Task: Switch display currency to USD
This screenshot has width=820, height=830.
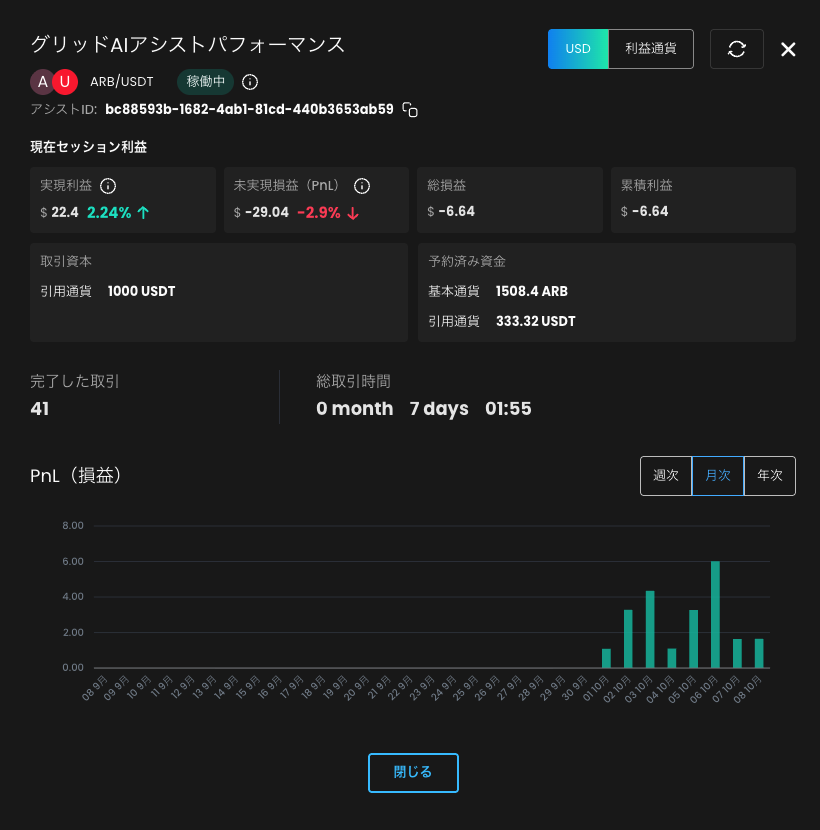Action: [x=578, y=48]
